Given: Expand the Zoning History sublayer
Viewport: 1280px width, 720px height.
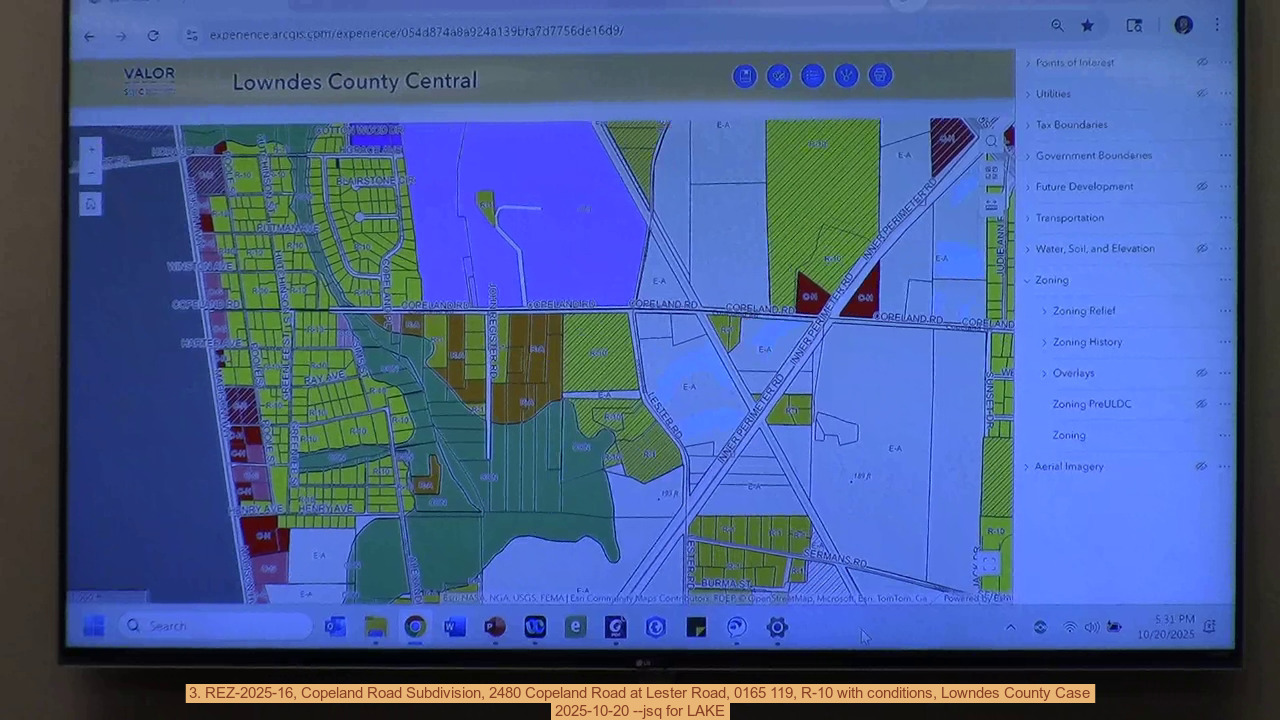Looking at the screenshot, I should (1044, 342).
